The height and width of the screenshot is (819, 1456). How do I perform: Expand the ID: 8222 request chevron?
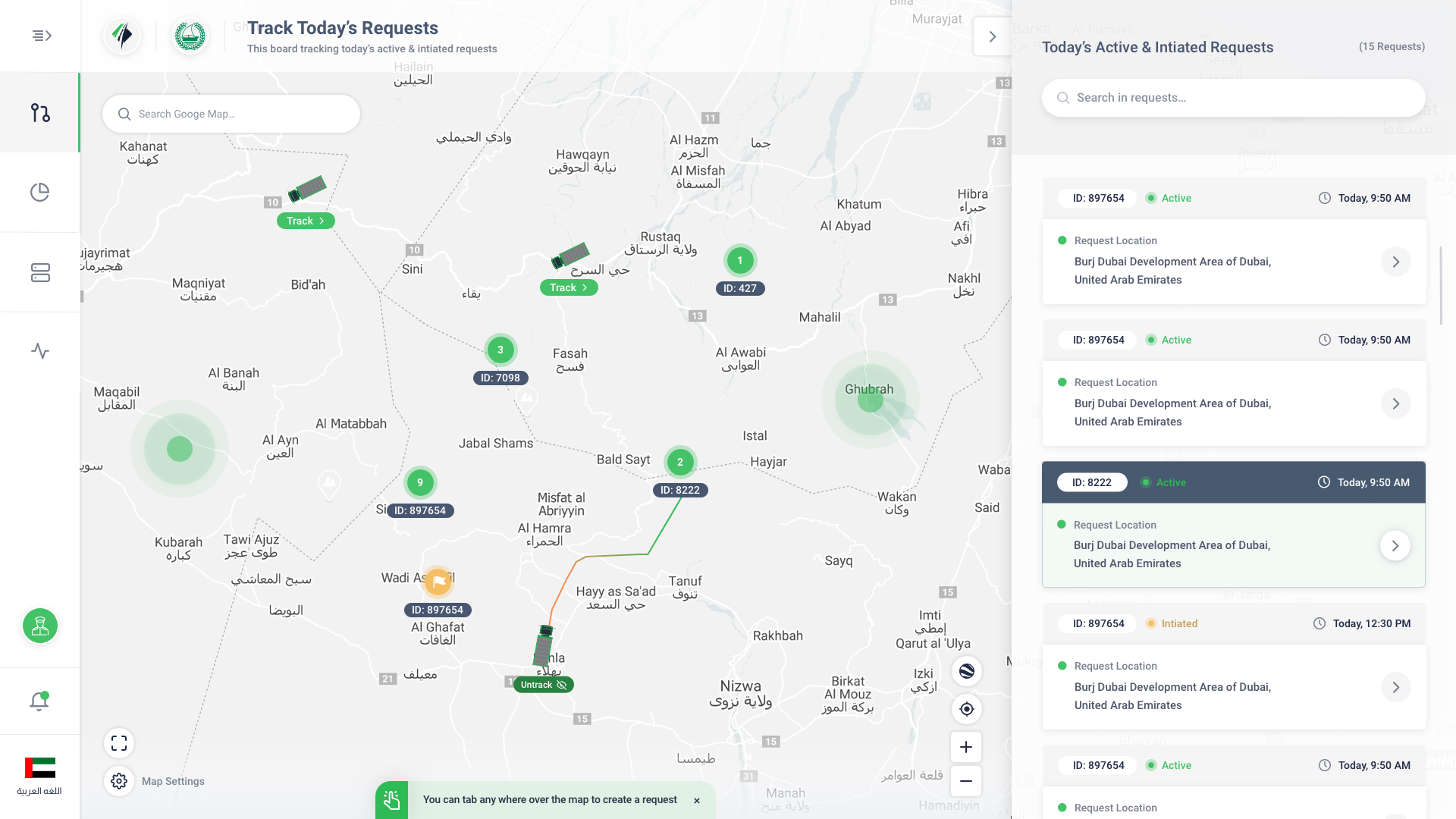tap(1395, 546)
